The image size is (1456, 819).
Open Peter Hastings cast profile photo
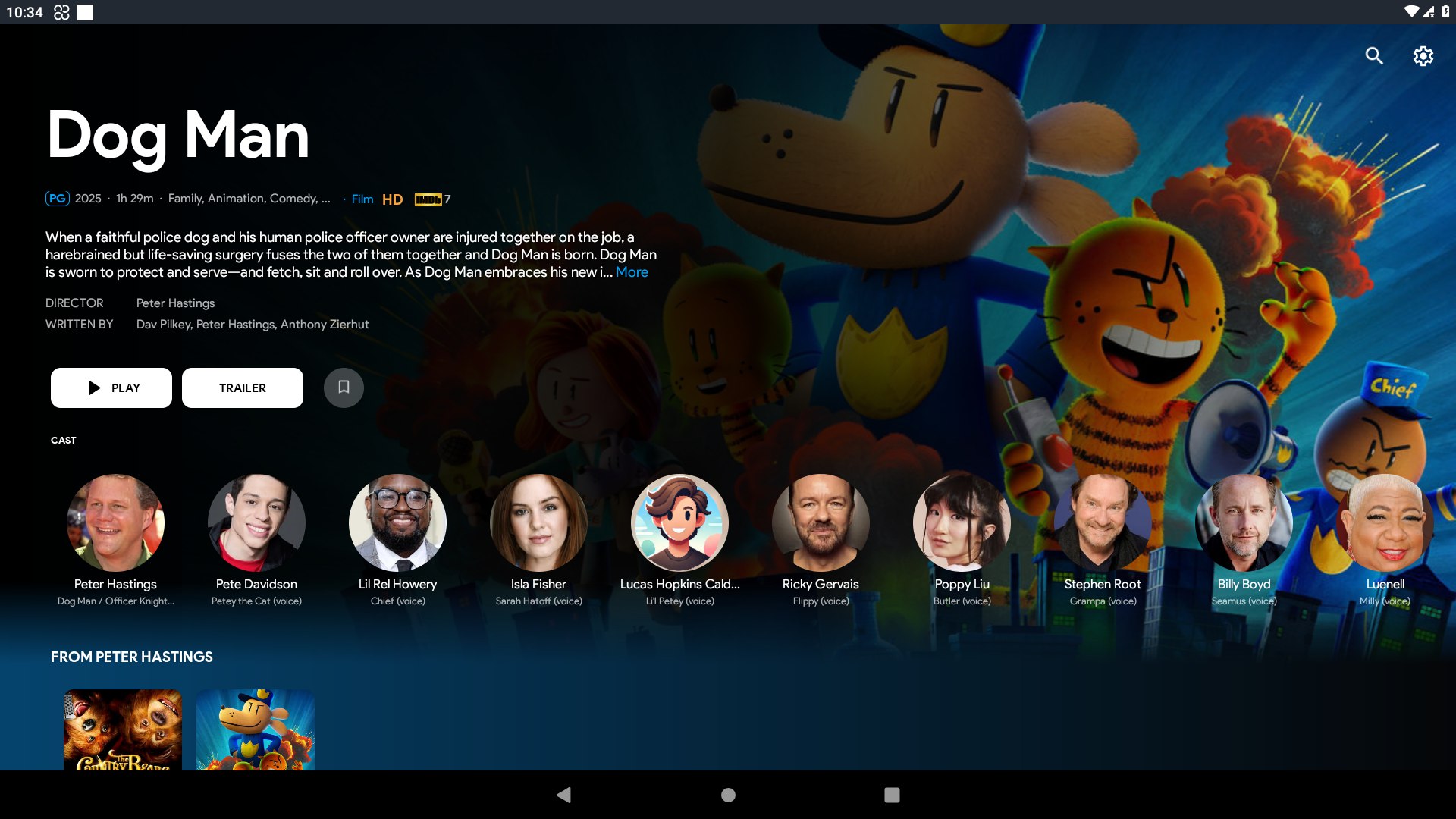point(115,522)
